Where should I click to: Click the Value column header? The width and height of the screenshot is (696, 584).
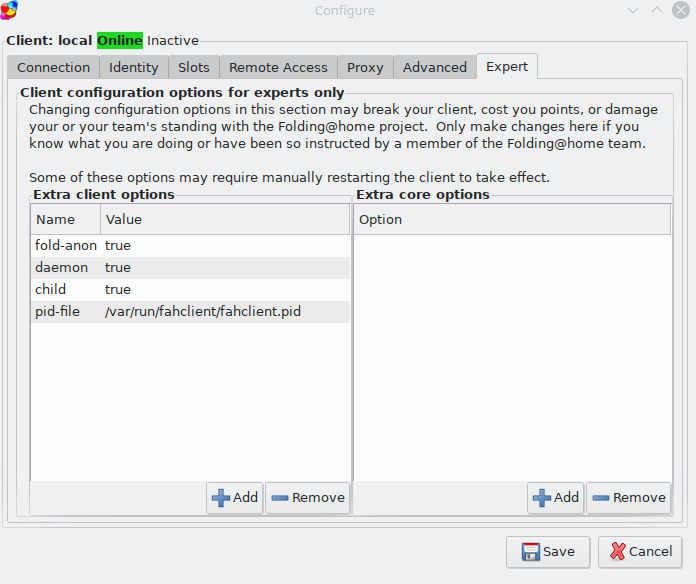coord(225,219)
